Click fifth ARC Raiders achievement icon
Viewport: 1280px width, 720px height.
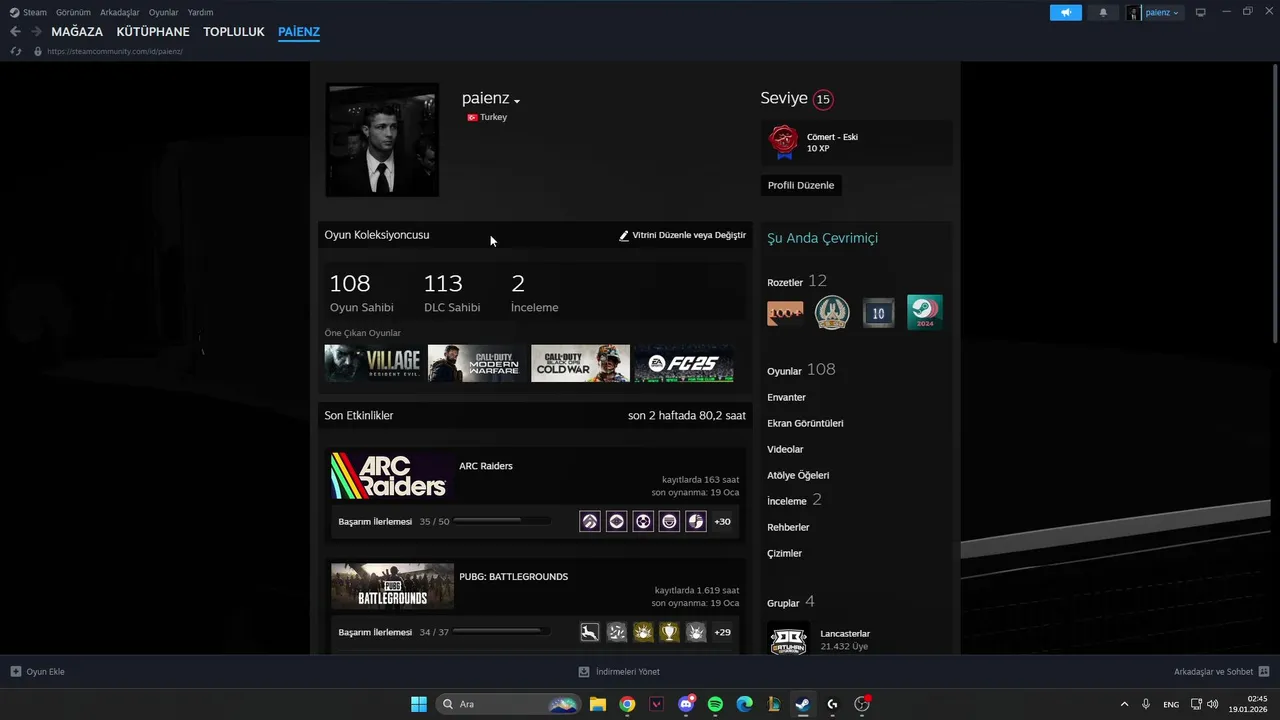pos(696,521)
